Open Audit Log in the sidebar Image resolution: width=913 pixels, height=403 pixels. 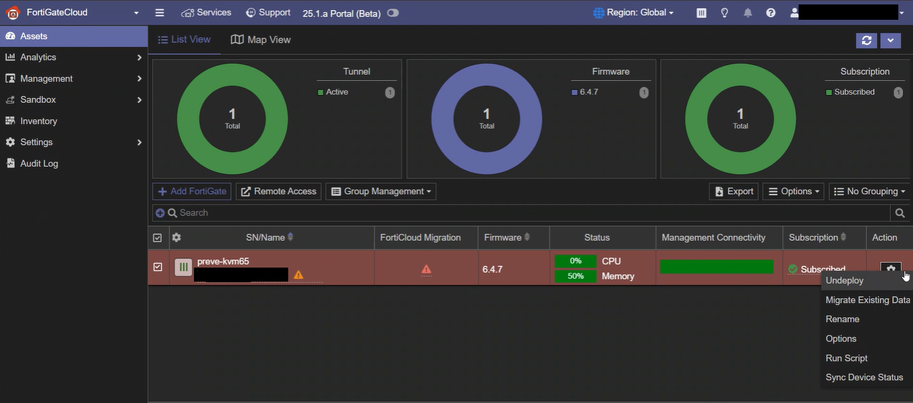[74, 164]
